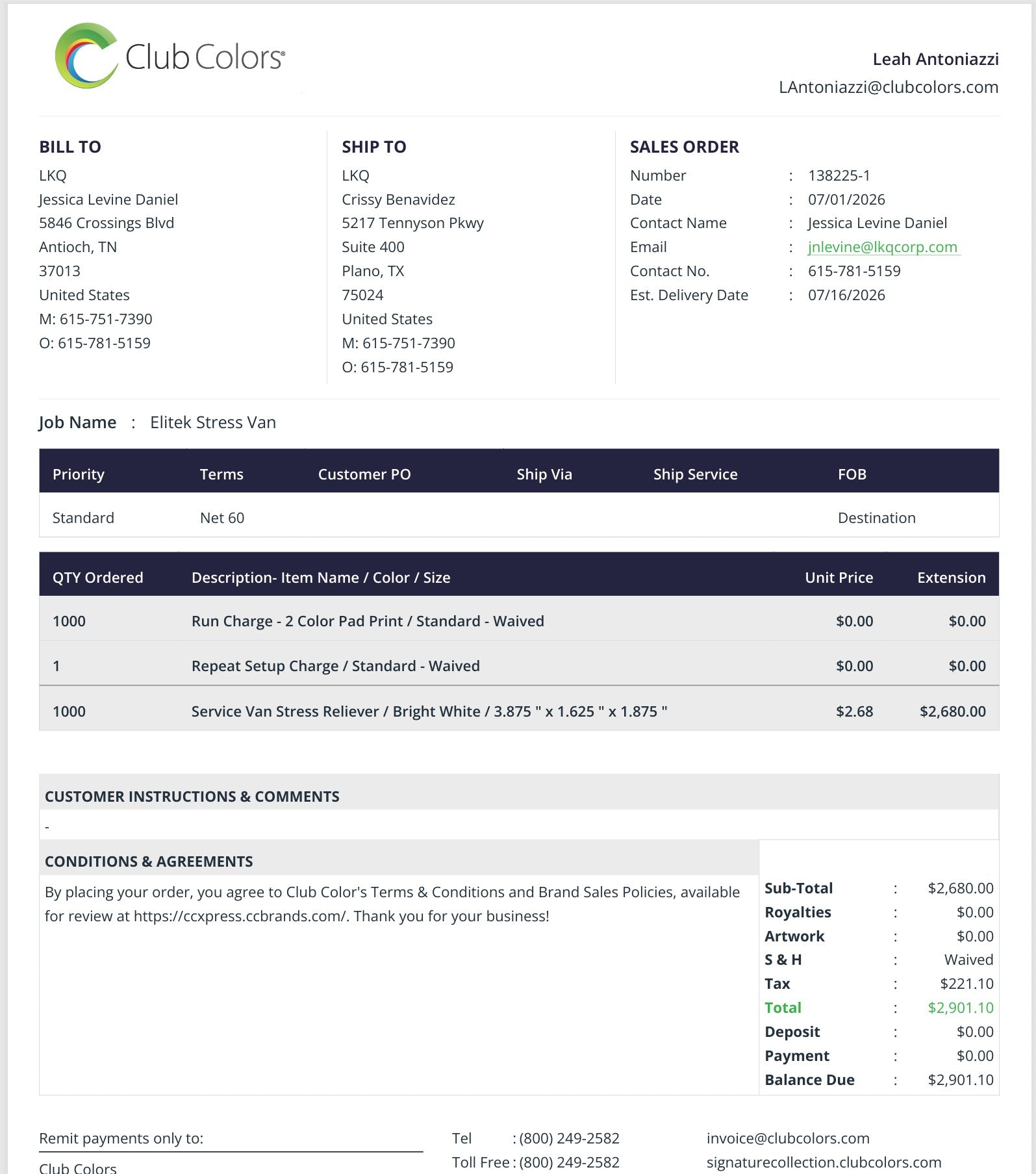Select the sales order number 138225-1

click(839, 175)
